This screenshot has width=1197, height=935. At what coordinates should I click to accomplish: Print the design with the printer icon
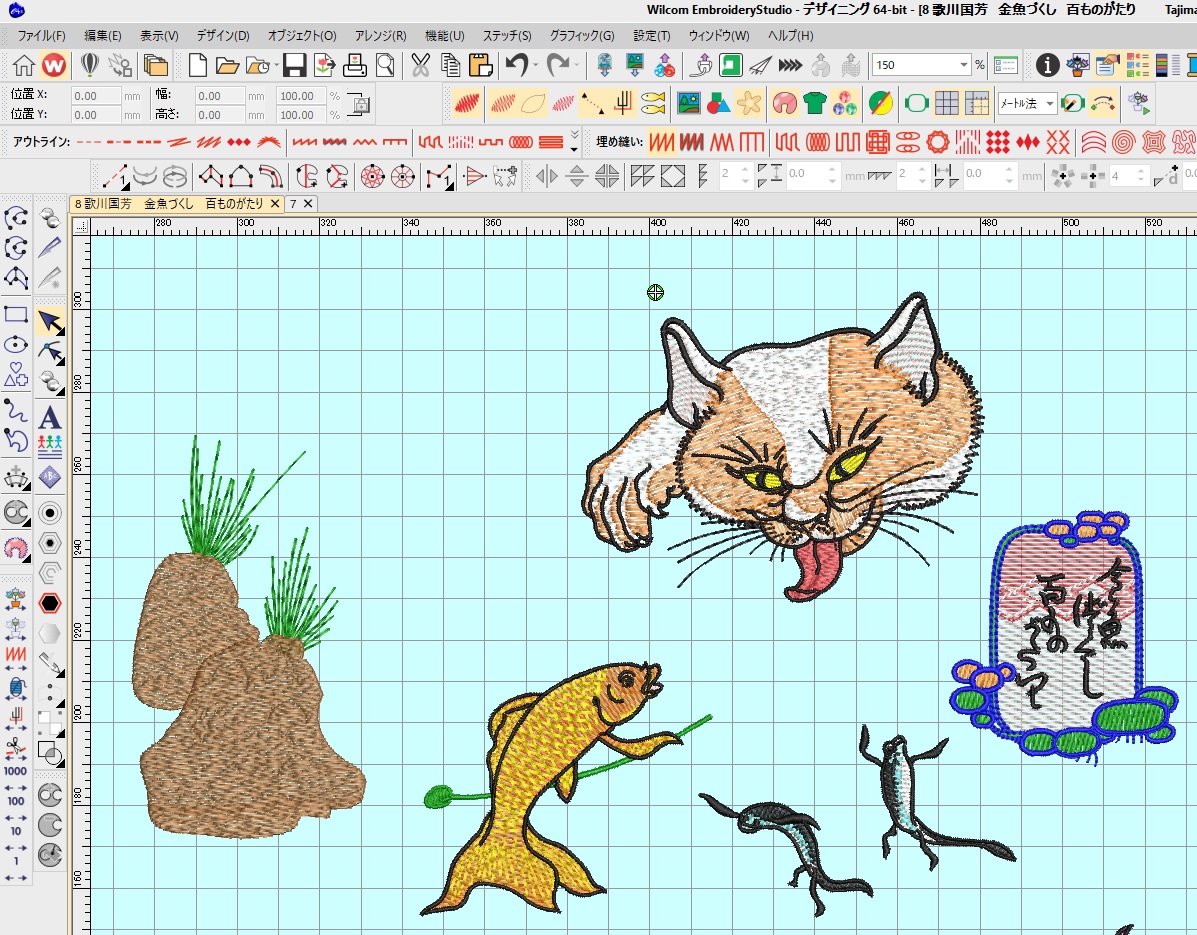coord(354,65)
